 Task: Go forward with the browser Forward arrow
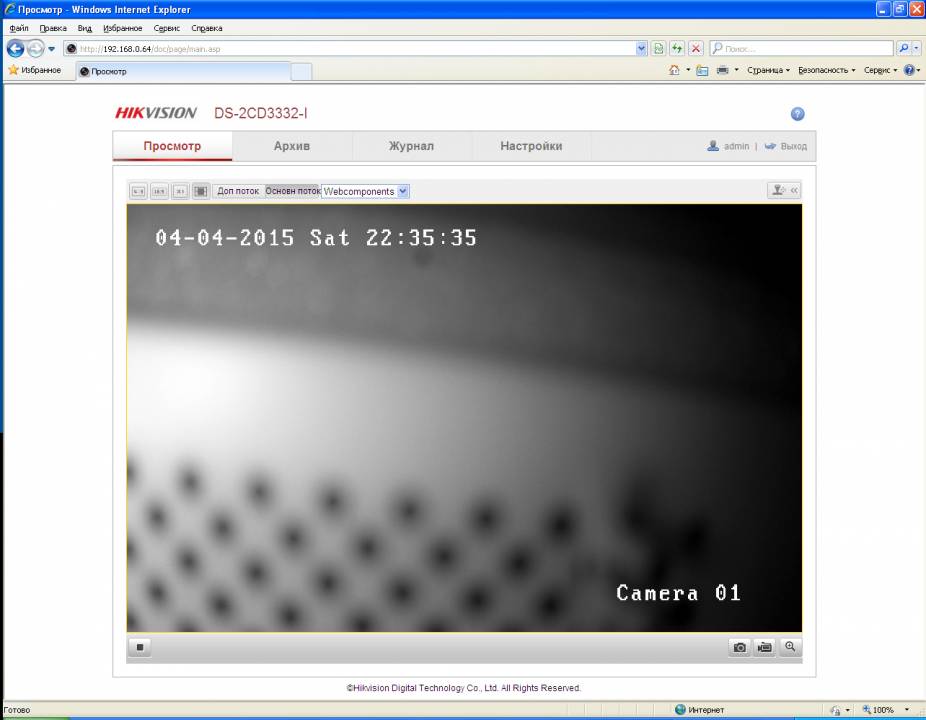point(35,48)
